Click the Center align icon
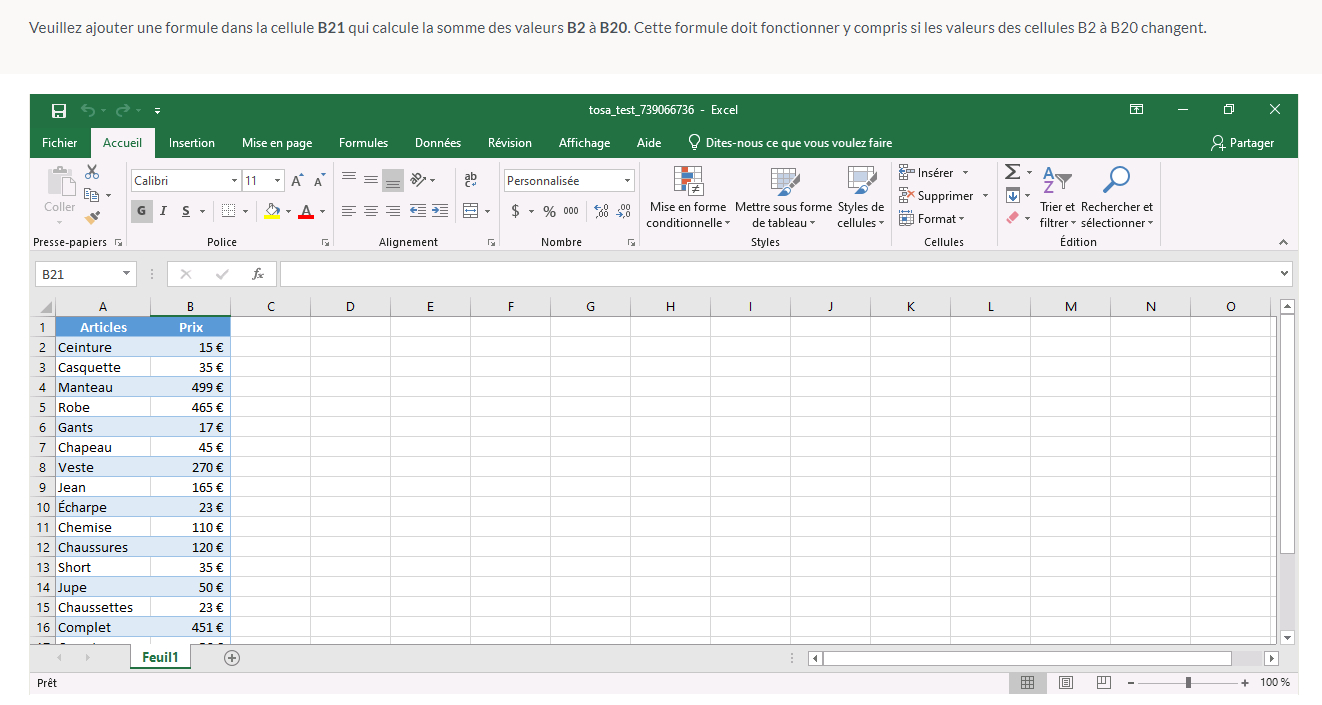This screenshot has width=1322, height=705. coord(371,211)
